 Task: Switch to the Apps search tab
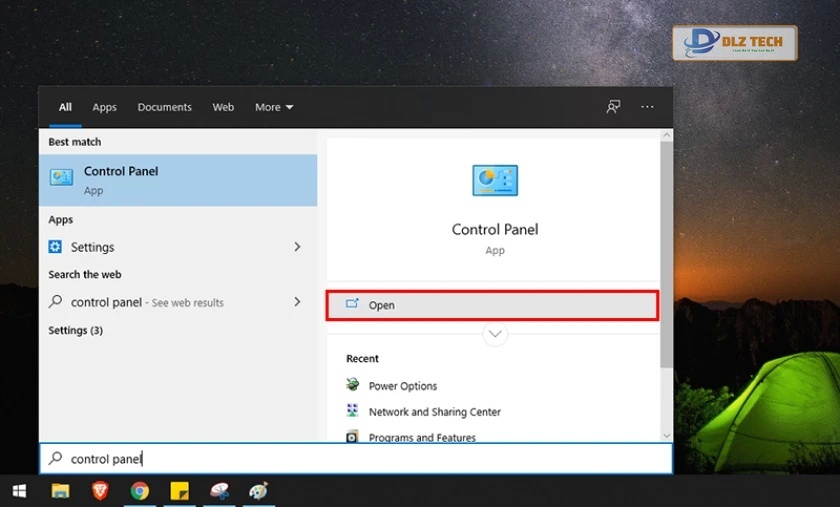pyautogui.click(x=104, y=107)
